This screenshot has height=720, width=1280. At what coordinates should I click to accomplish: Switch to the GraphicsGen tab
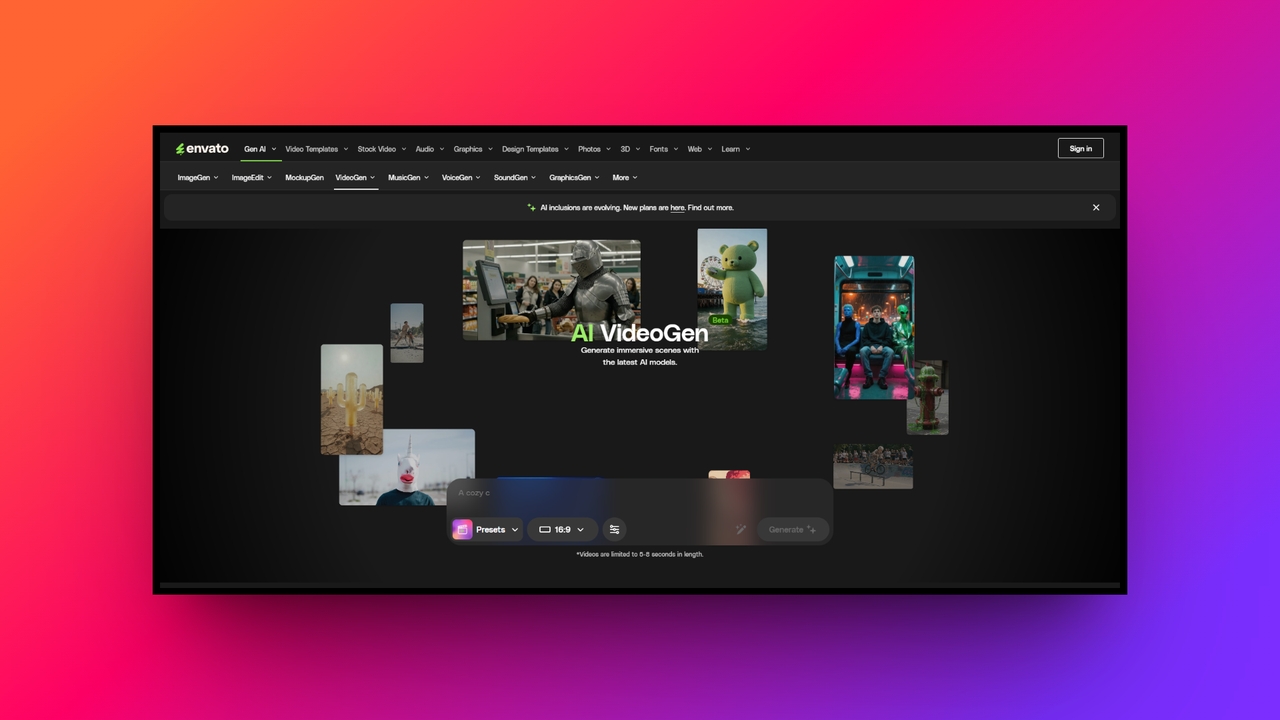click(575, 178)
